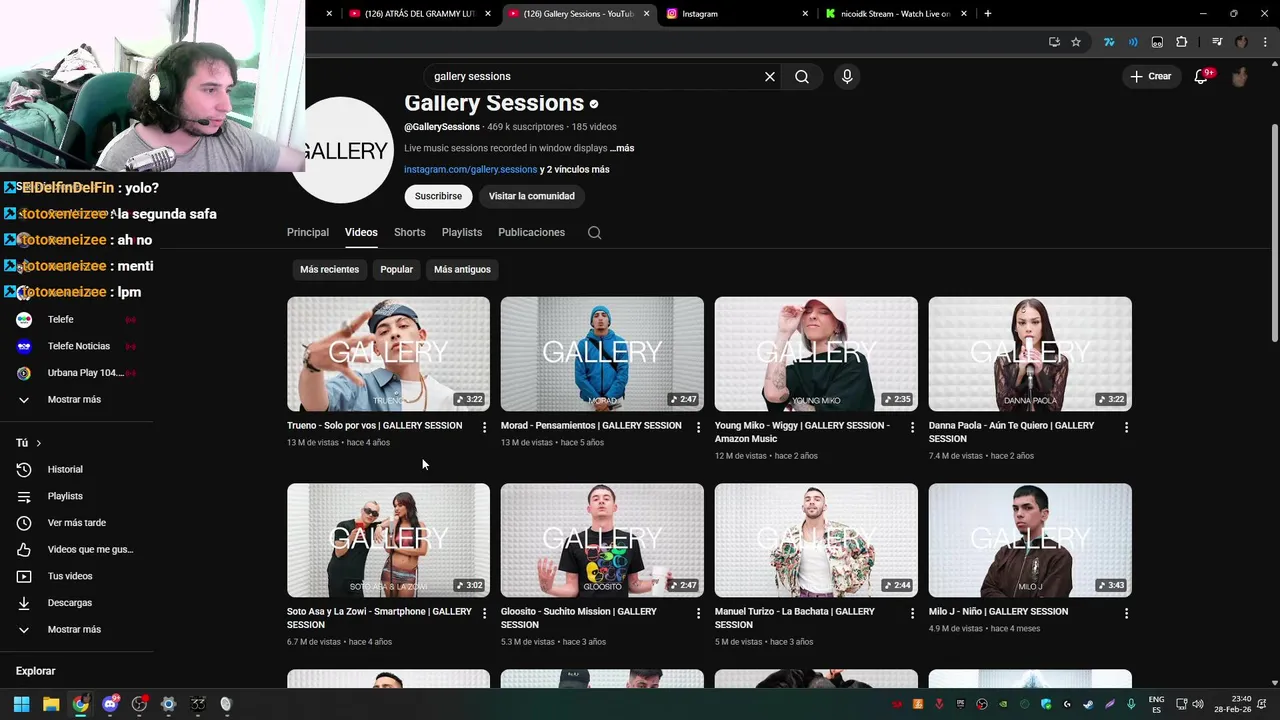Open options menu for Manuel Turizo video
The image size is (1280, 720).
912,613
